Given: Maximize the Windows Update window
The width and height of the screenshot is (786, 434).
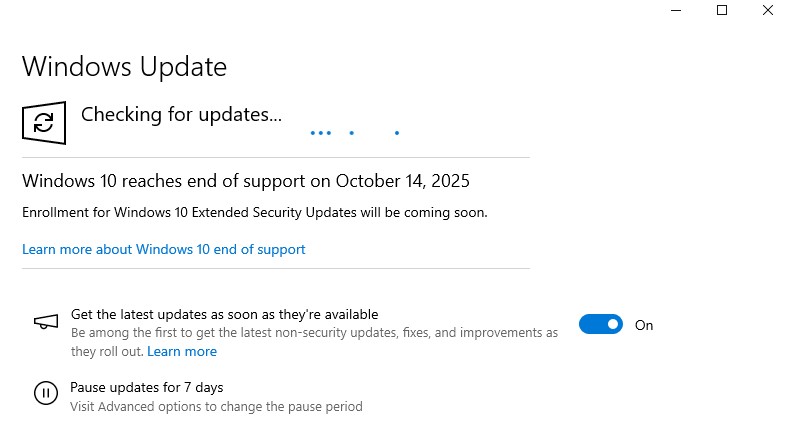Looking at the screenshot, I should click(722, 10).
